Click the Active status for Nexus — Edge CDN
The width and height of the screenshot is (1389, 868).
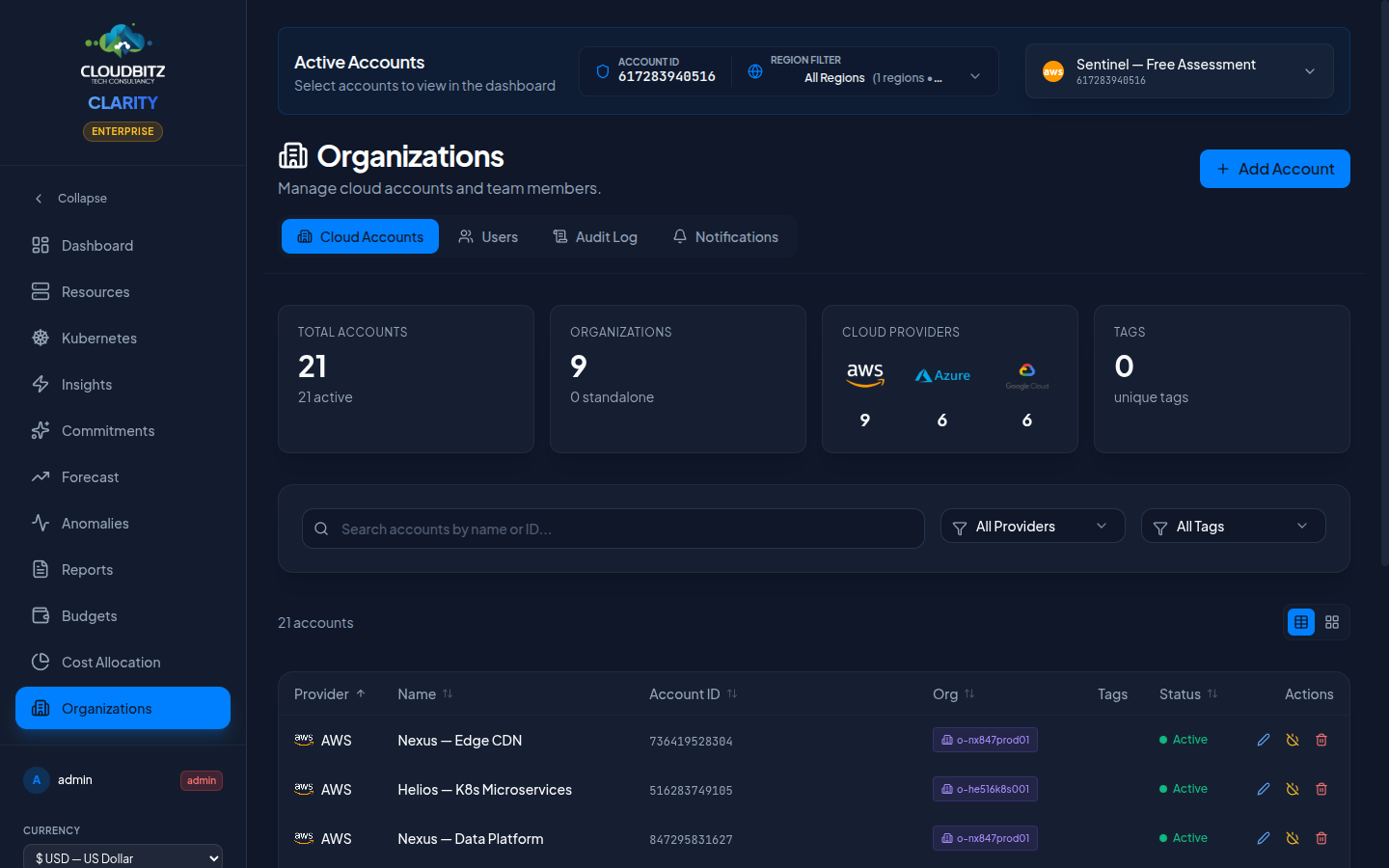pyautogui.click(x=1184, y=740)
